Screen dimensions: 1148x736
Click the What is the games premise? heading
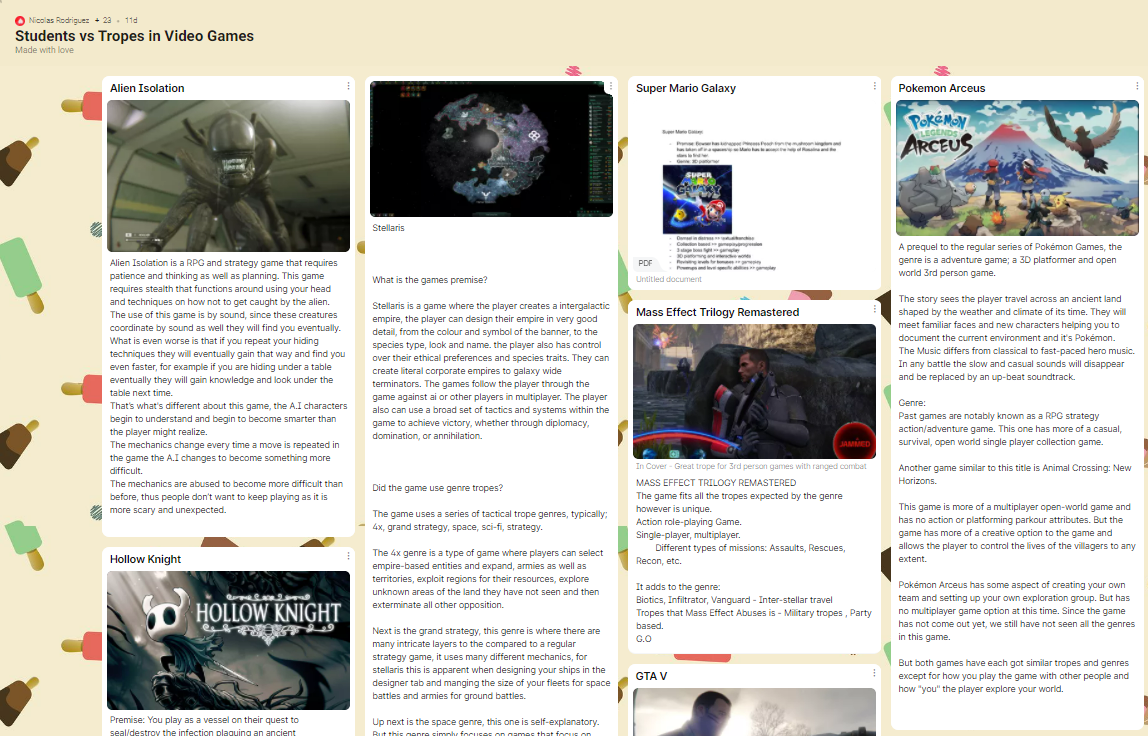point(430,280)
